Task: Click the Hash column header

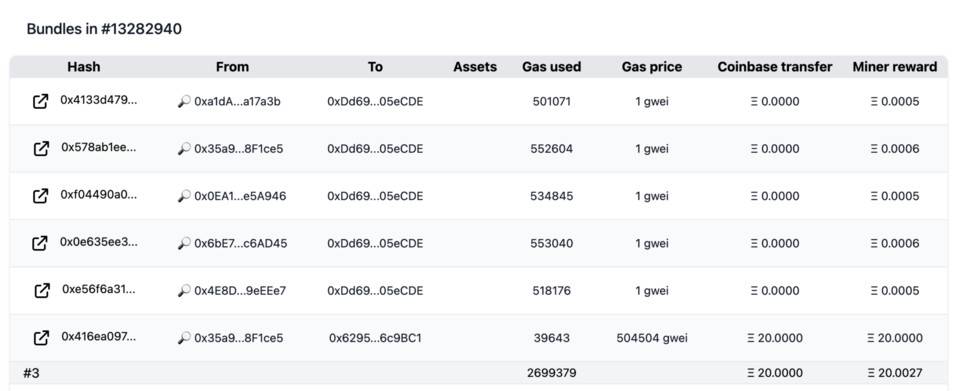Action: 84,67
